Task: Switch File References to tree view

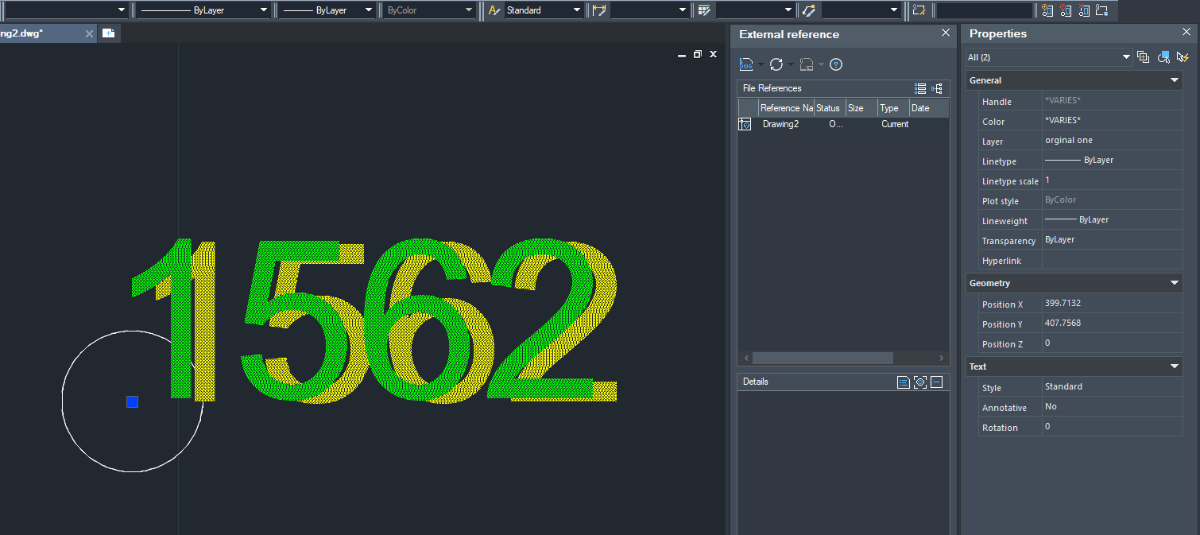Action: (x=937, y=88)
